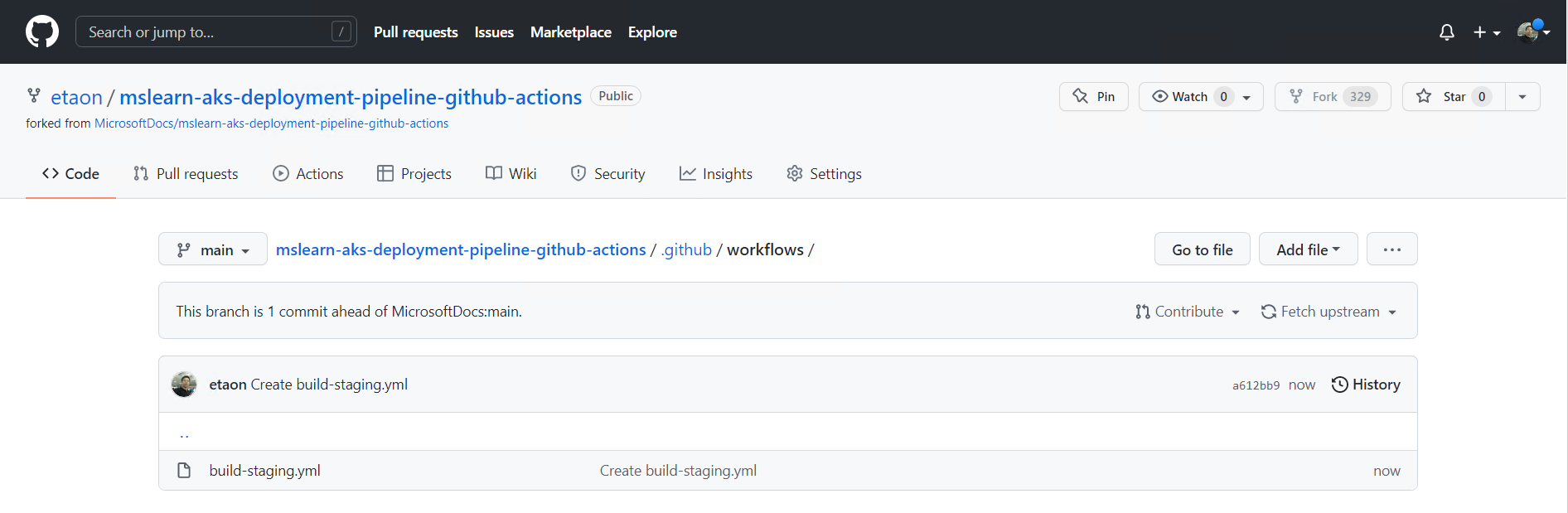Open the MicrosoftDocs upstream repository link
The width and height of the screenshot is (1568, 513).
pyautogui.click(x=272, y=123)
